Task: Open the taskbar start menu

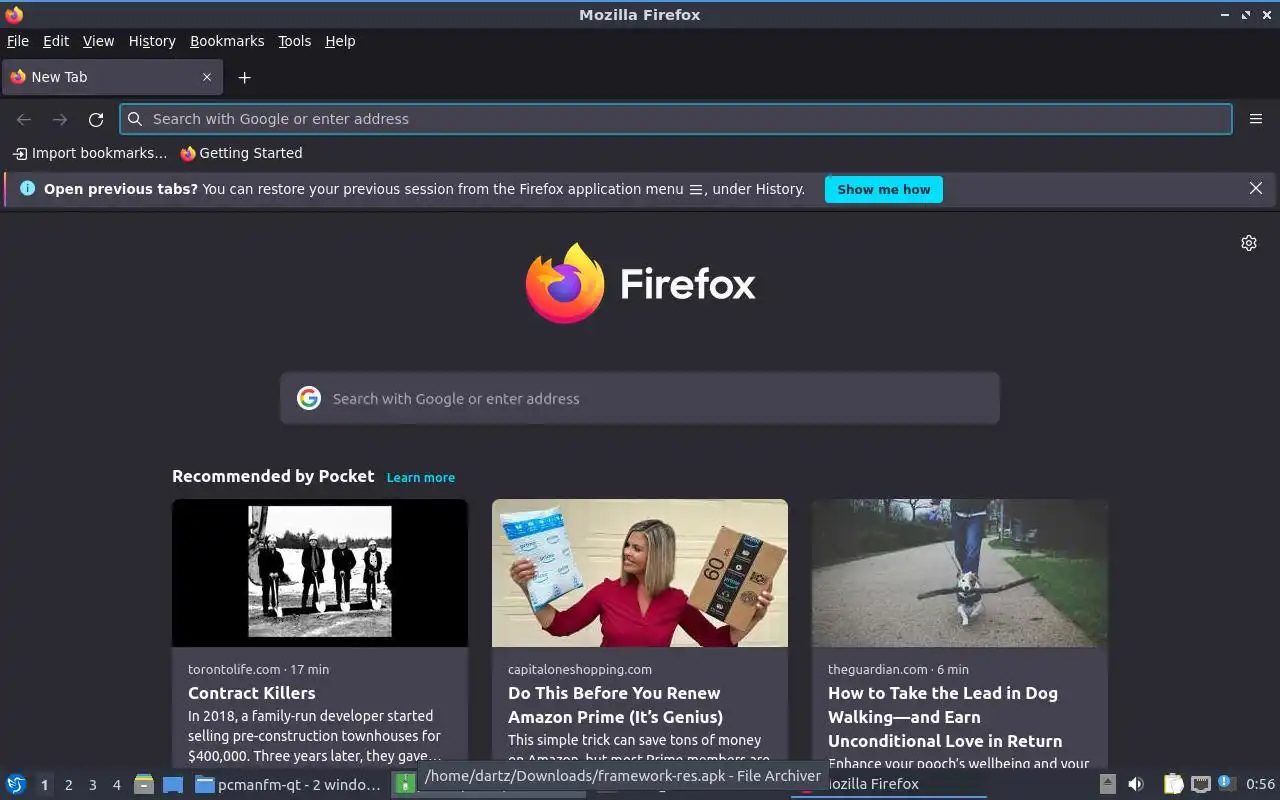Action: [x=16, y=784]
